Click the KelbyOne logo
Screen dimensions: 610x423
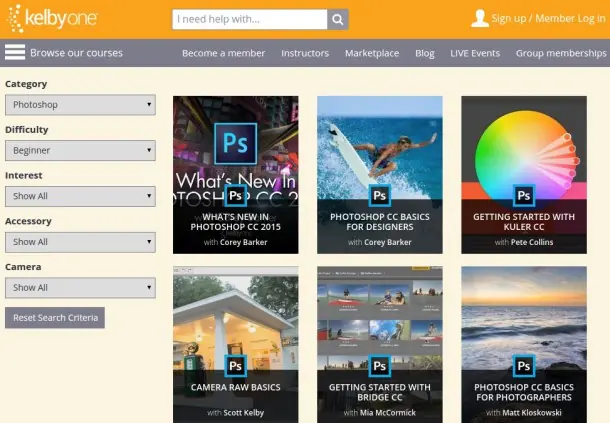coord(53,19)
